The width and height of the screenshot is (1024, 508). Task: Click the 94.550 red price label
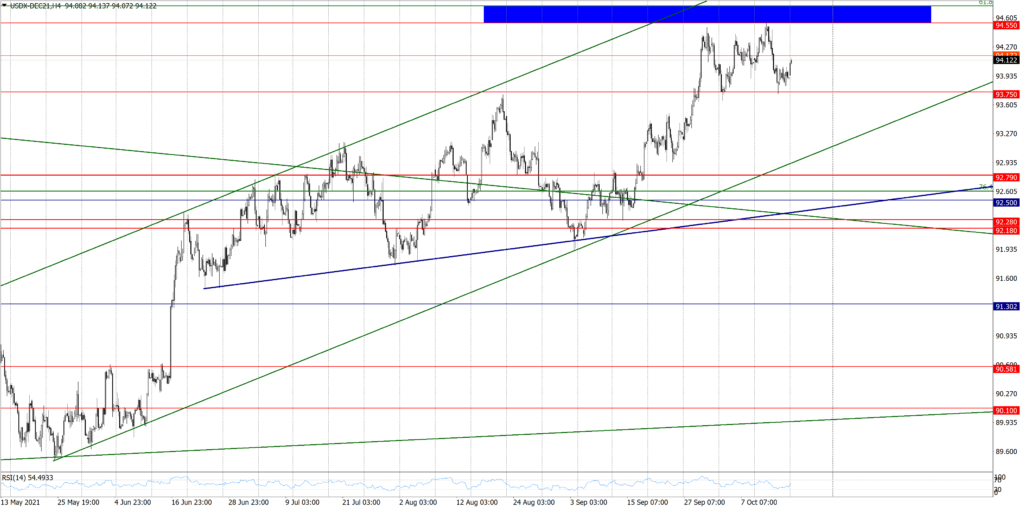pyautogui.click(x=1006, y=24)
